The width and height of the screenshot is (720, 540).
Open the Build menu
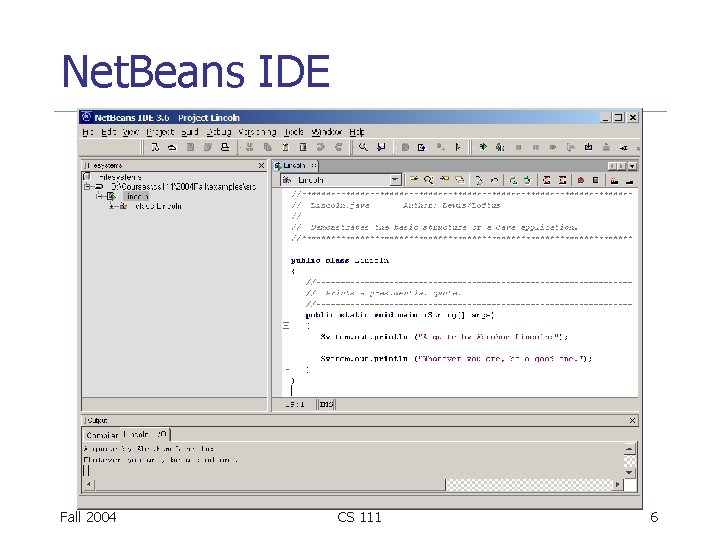190,132
